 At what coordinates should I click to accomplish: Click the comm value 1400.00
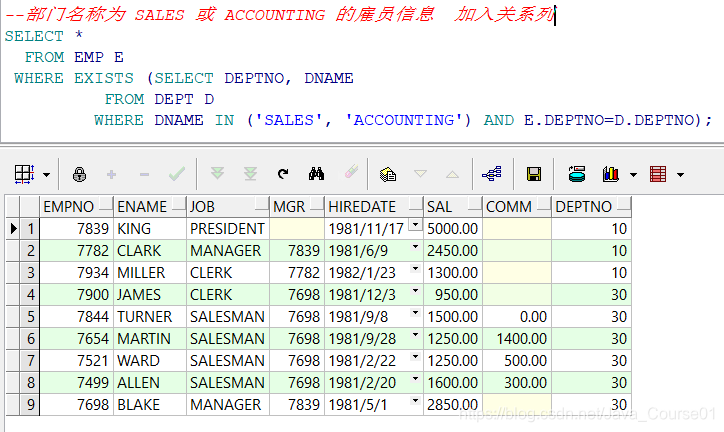(x=517, y=338)
